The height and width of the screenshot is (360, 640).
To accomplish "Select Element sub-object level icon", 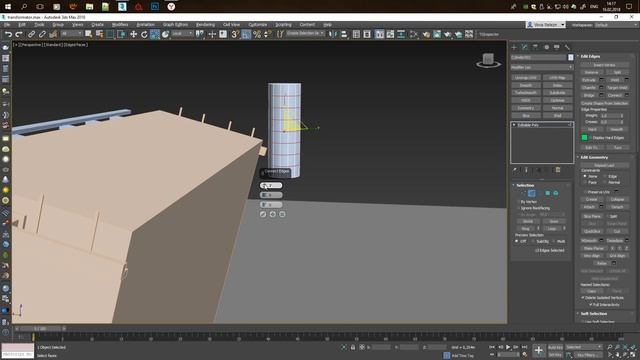I will pyautogui.click(x=556, y=193).
